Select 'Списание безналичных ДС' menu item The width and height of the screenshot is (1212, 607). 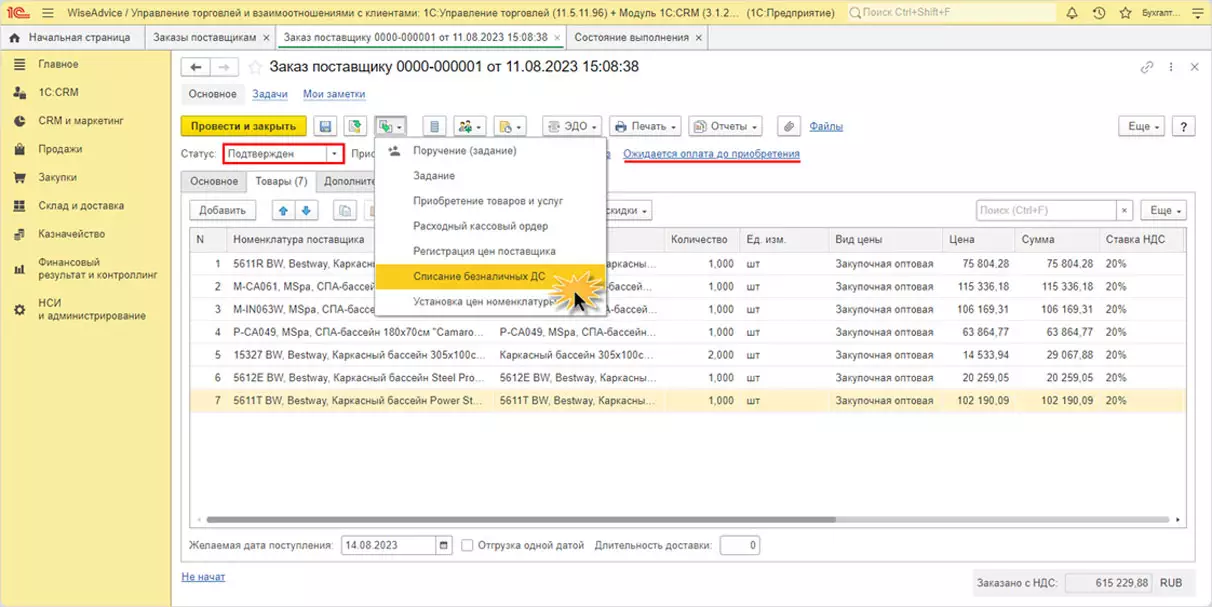click(x=479, y=276)
